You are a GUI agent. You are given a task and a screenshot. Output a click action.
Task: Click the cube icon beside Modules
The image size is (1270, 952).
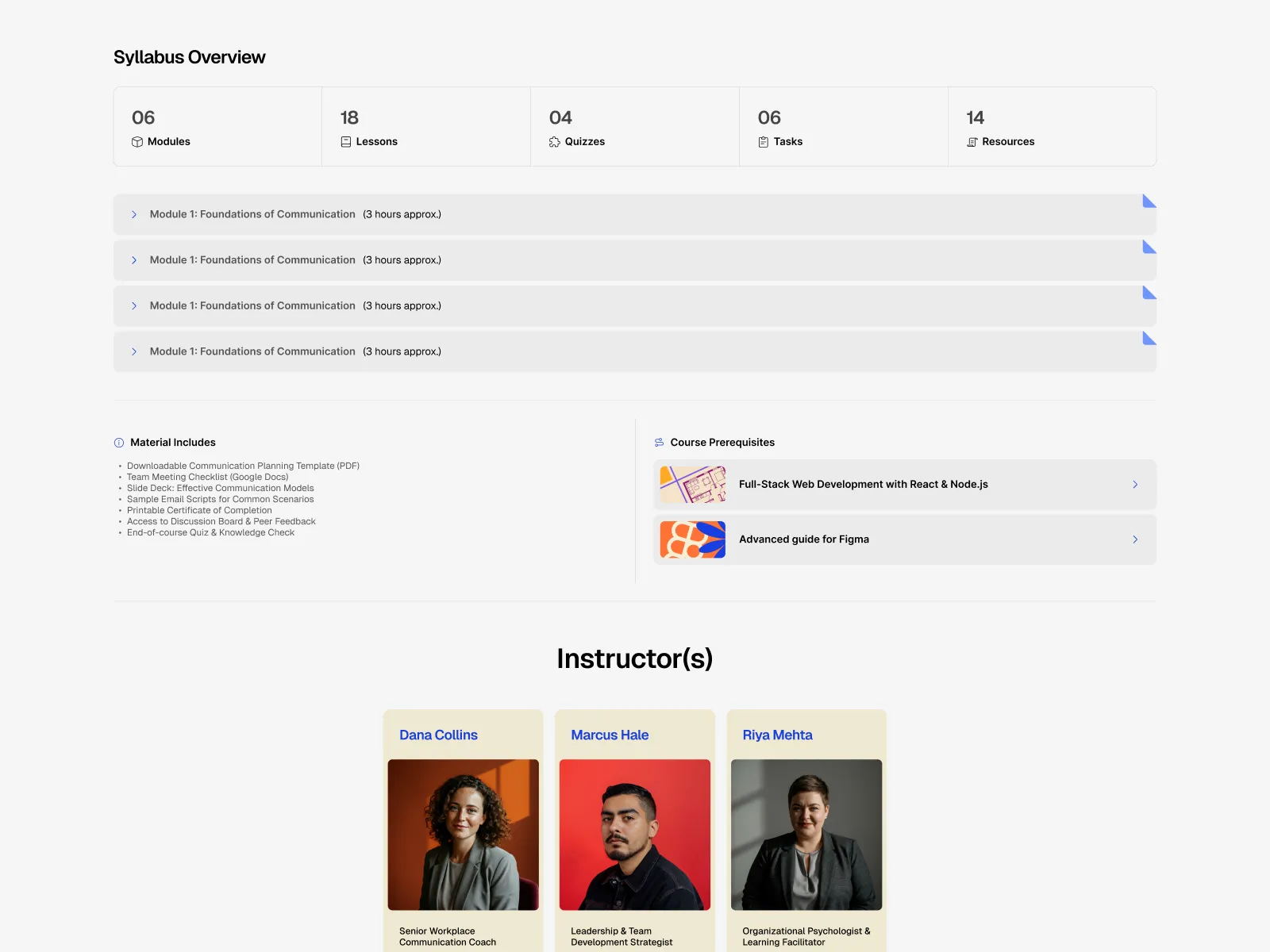pos(137,142)
